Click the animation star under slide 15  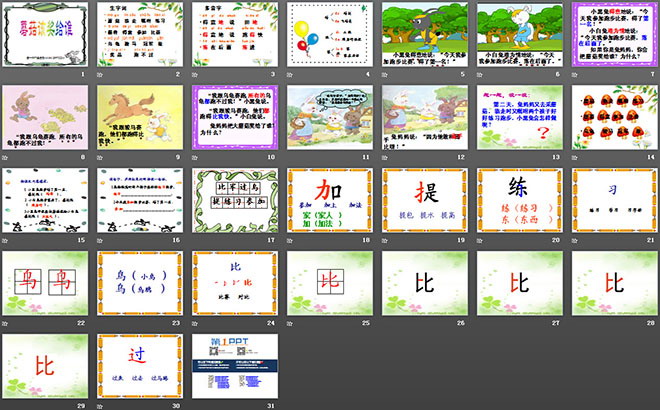point(5,240)
